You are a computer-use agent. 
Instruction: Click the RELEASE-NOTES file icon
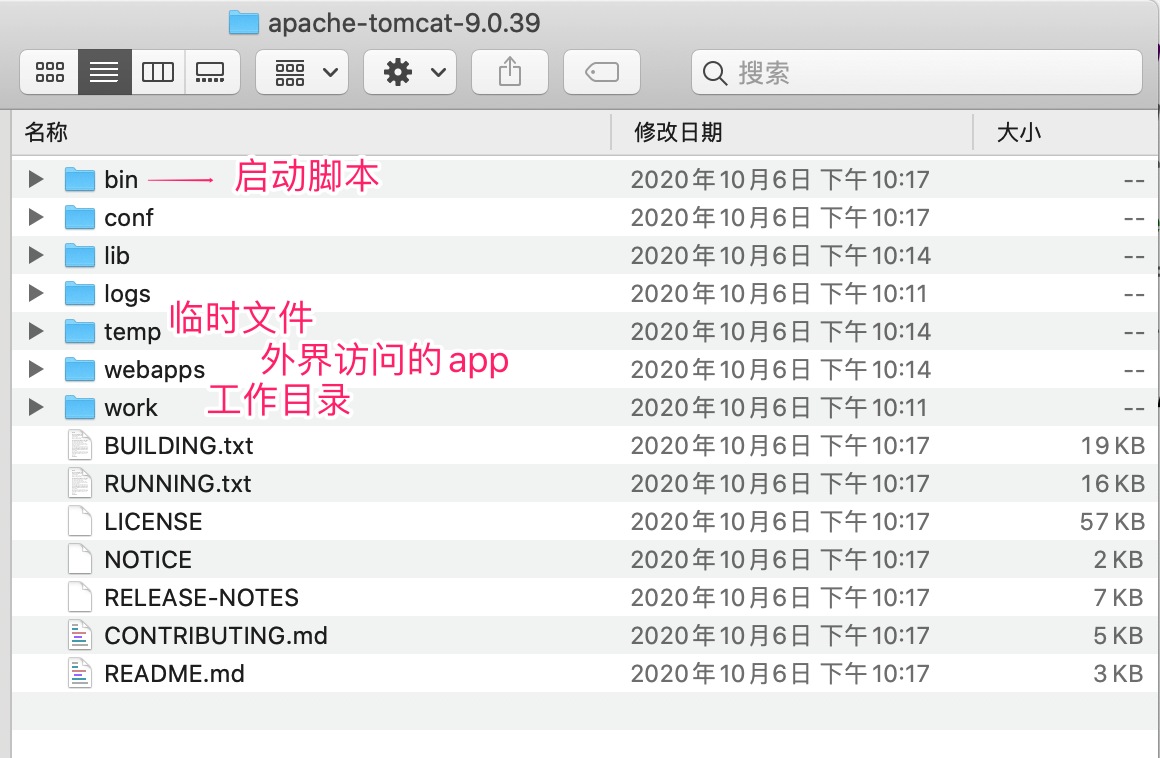pyautogui.click(x=80, y=597)
